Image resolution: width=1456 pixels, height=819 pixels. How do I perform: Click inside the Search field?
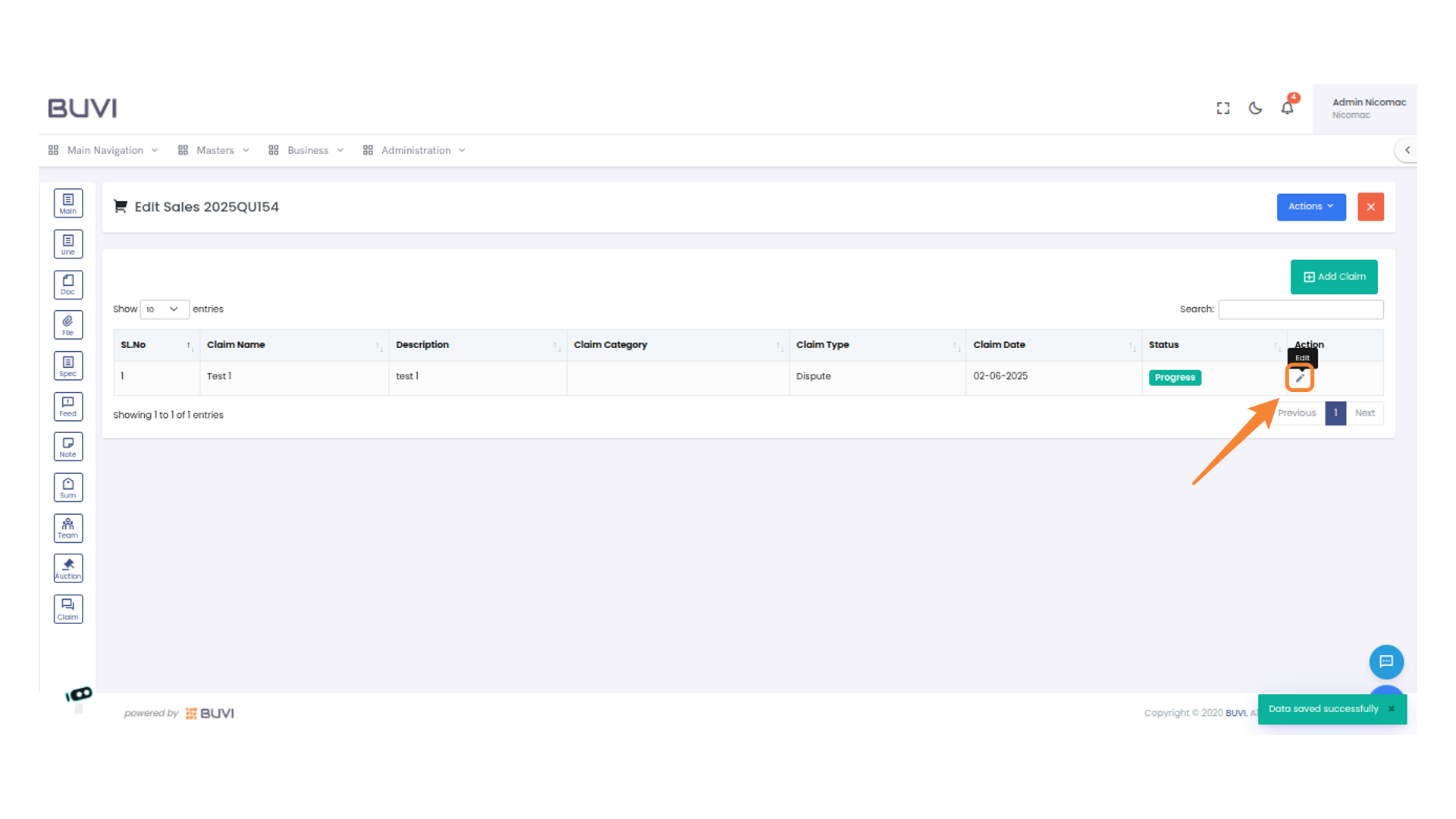click(x=1301, y=309)
